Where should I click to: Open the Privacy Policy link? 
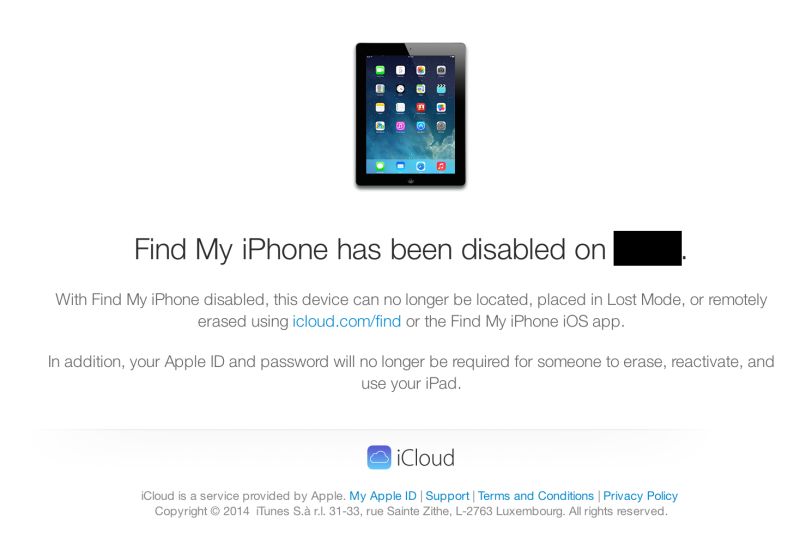(x=640, y=496)
